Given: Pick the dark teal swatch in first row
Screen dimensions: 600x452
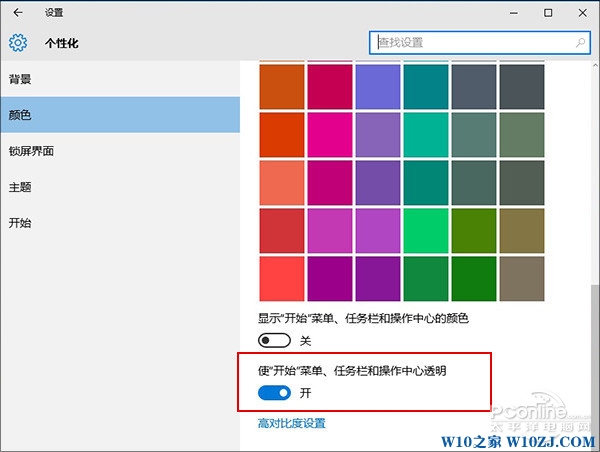Looking at the screenshot, I should (x=426, y=86).
